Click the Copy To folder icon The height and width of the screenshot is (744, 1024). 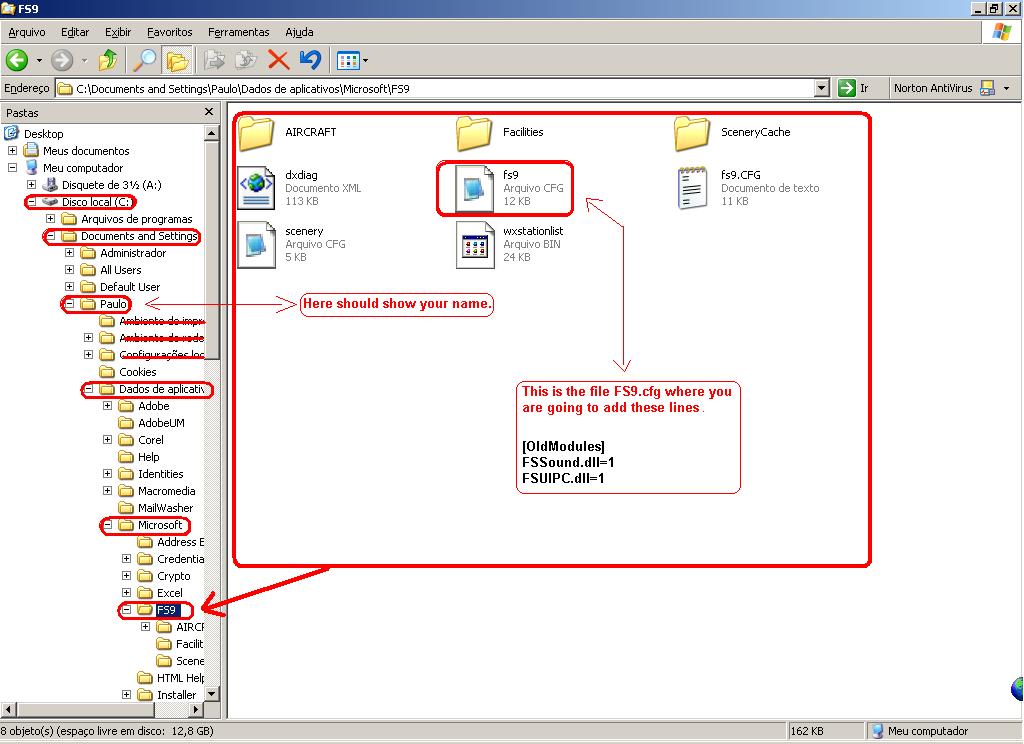246,60
